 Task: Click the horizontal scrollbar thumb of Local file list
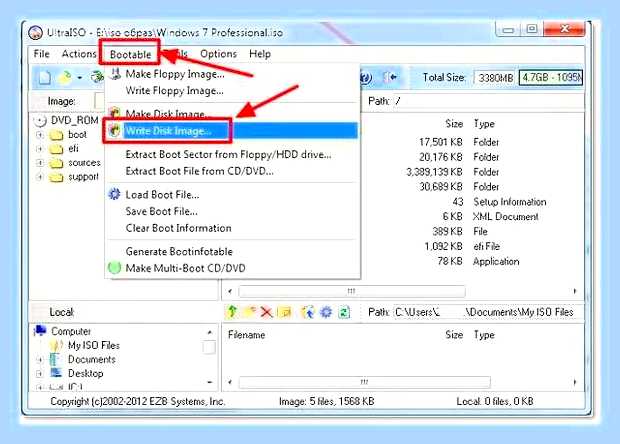click(x=365, y=382)
